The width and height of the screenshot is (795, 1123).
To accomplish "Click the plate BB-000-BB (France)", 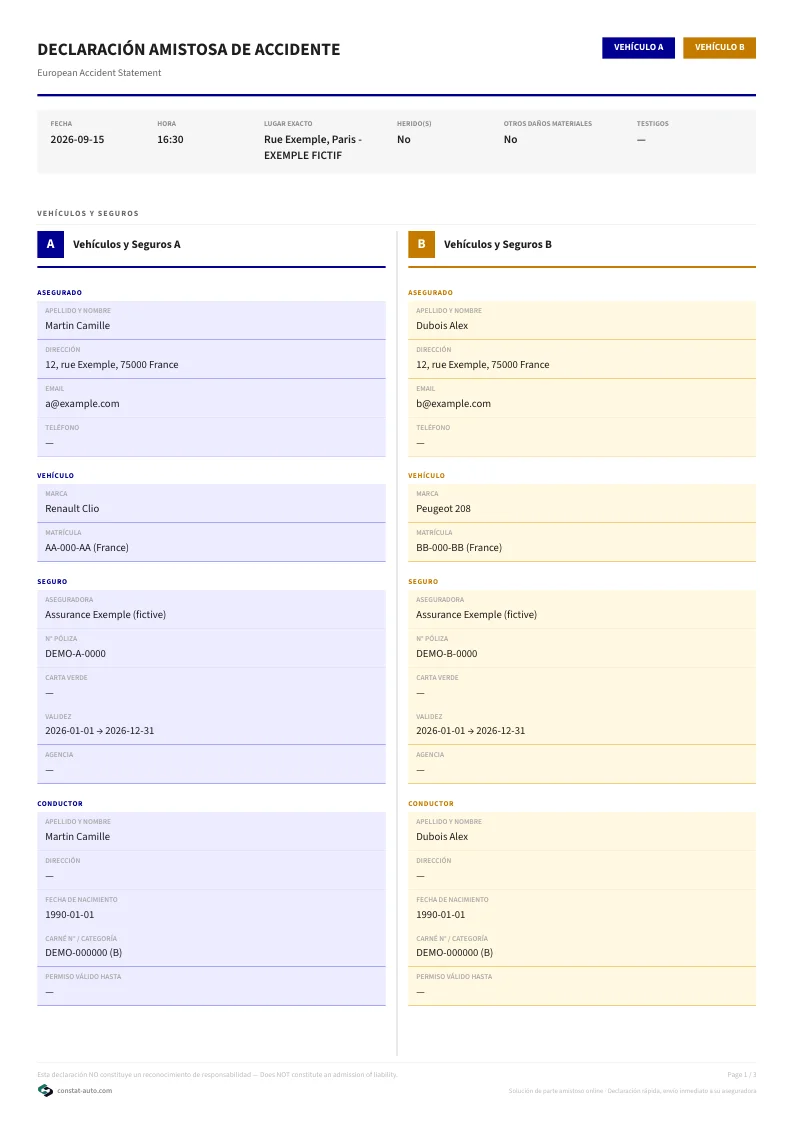I will tap(459, 548).
